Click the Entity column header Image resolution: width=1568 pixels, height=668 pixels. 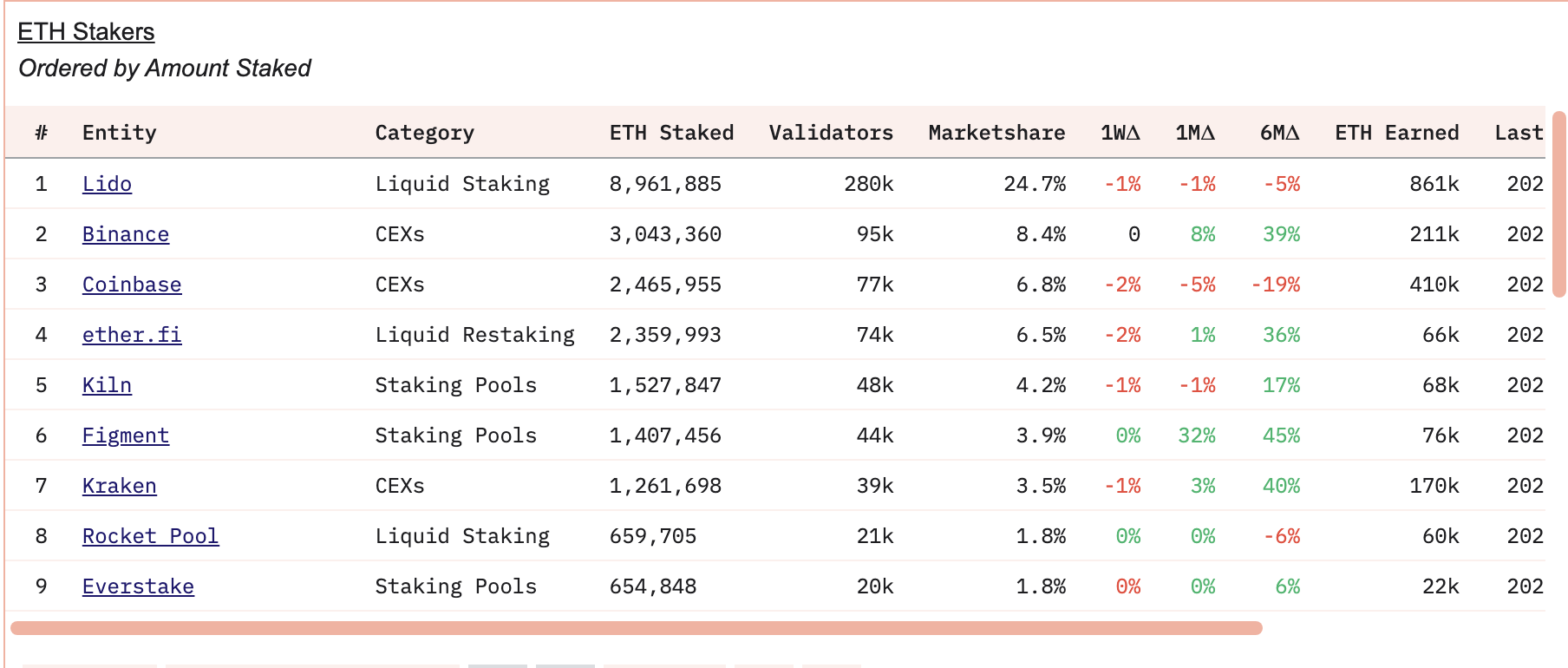[120, 132]
